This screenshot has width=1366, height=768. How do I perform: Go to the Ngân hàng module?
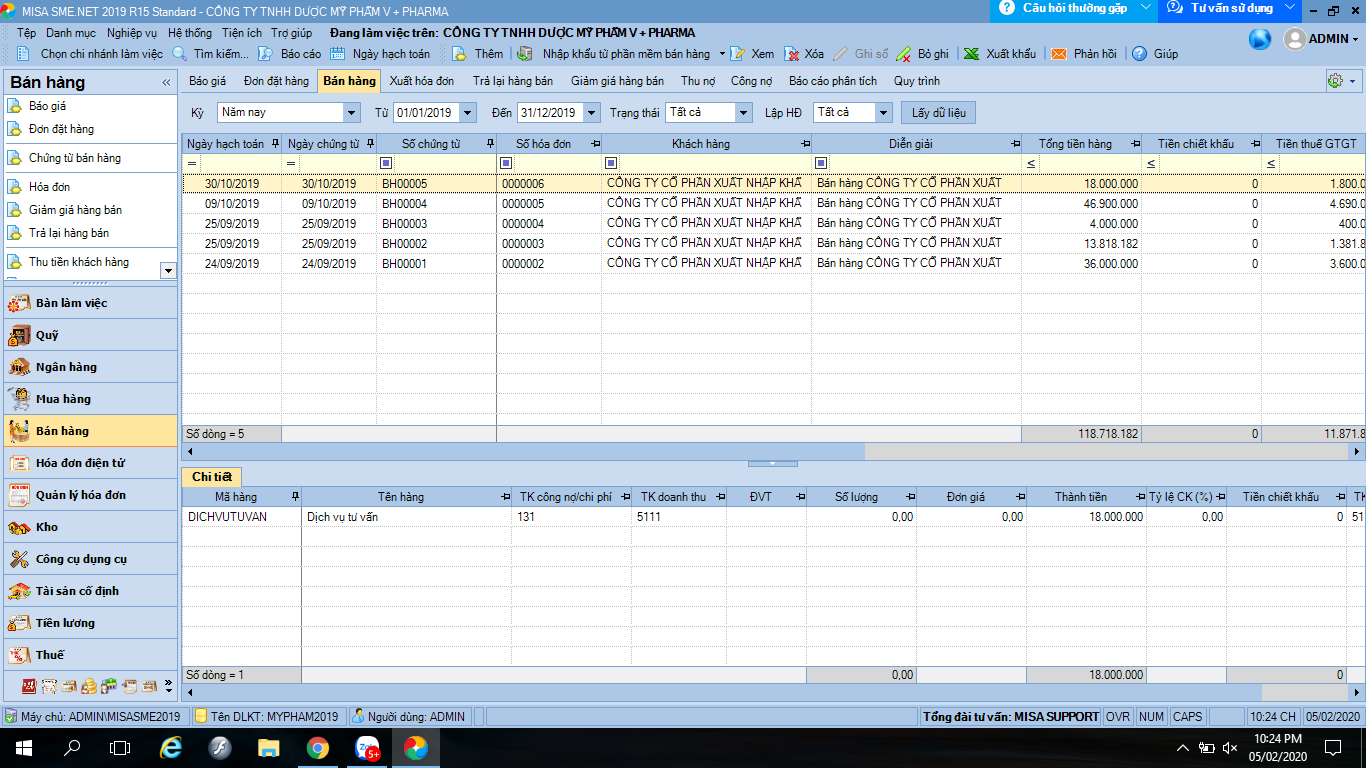tap(90, 367)
